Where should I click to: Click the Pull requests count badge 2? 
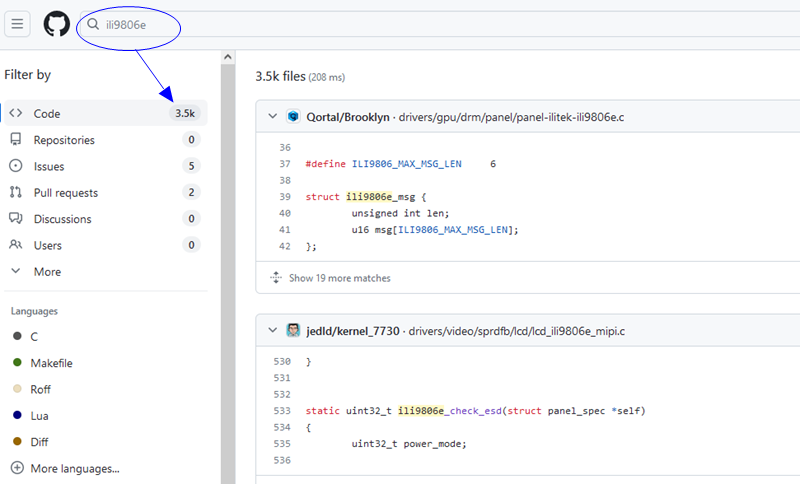click(191, 192)
